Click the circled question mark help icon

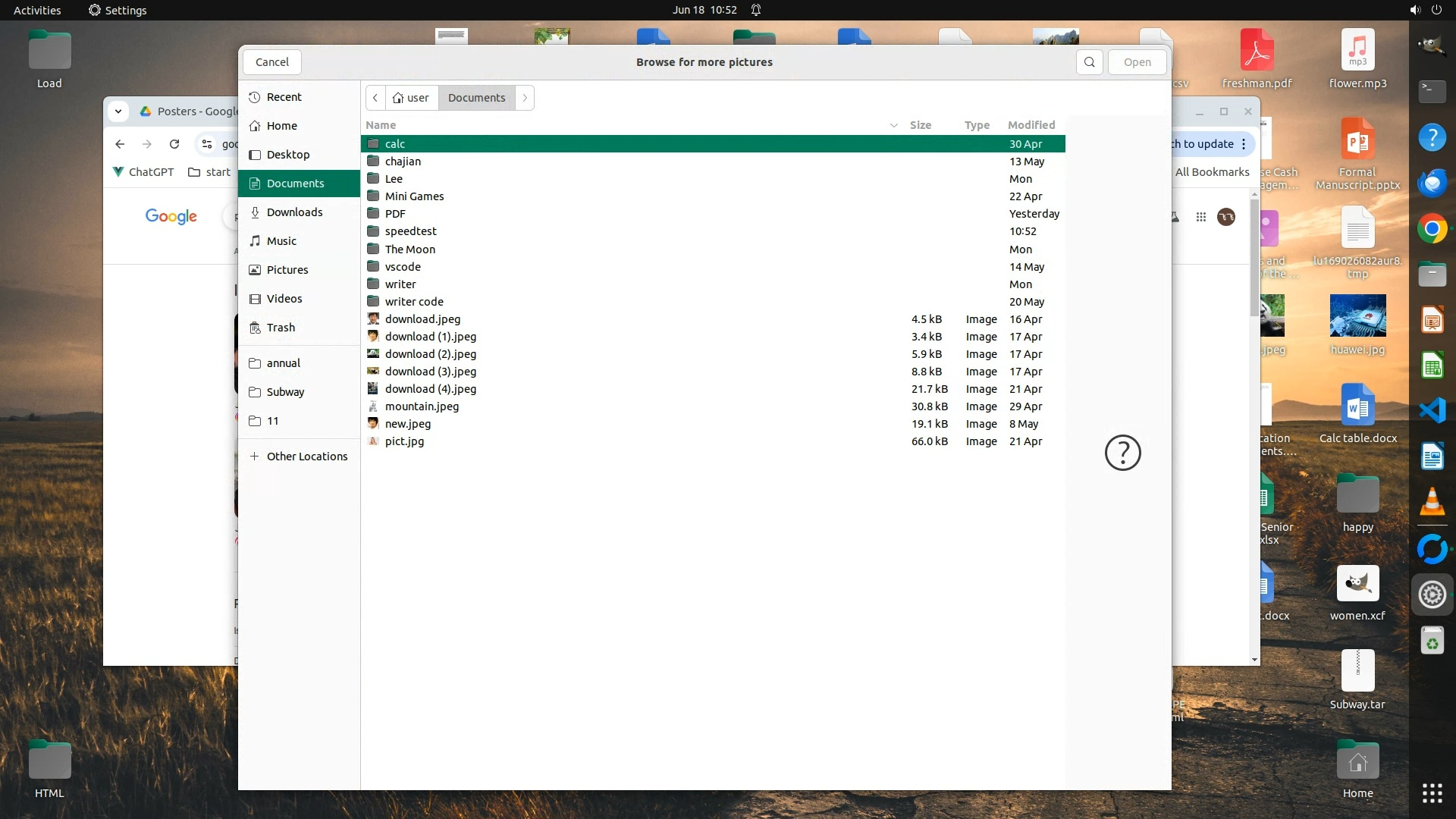point(1122,453)
